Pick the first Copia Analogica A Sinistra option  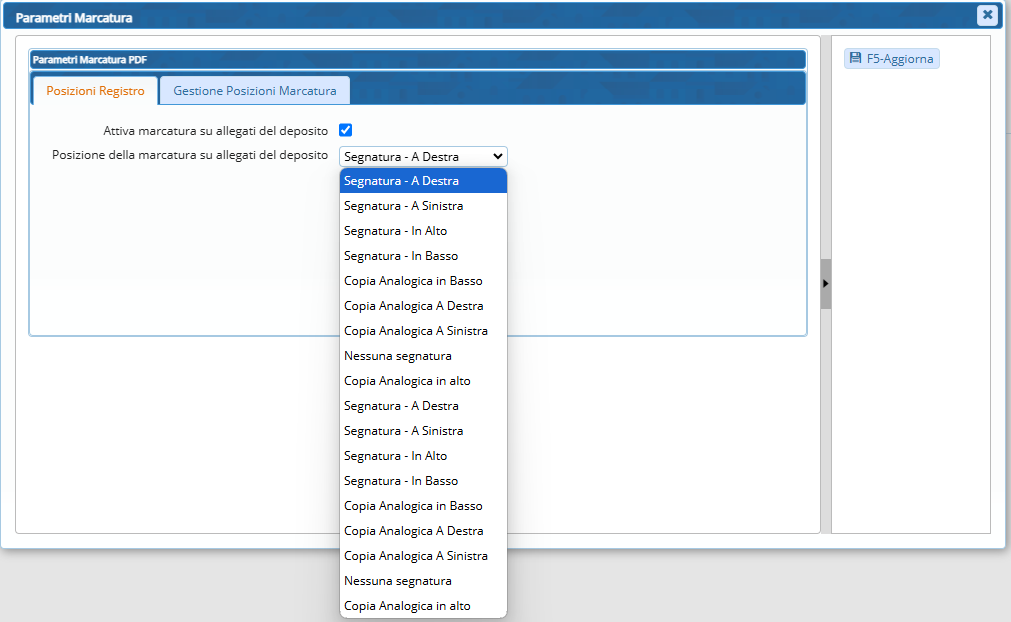423,331
